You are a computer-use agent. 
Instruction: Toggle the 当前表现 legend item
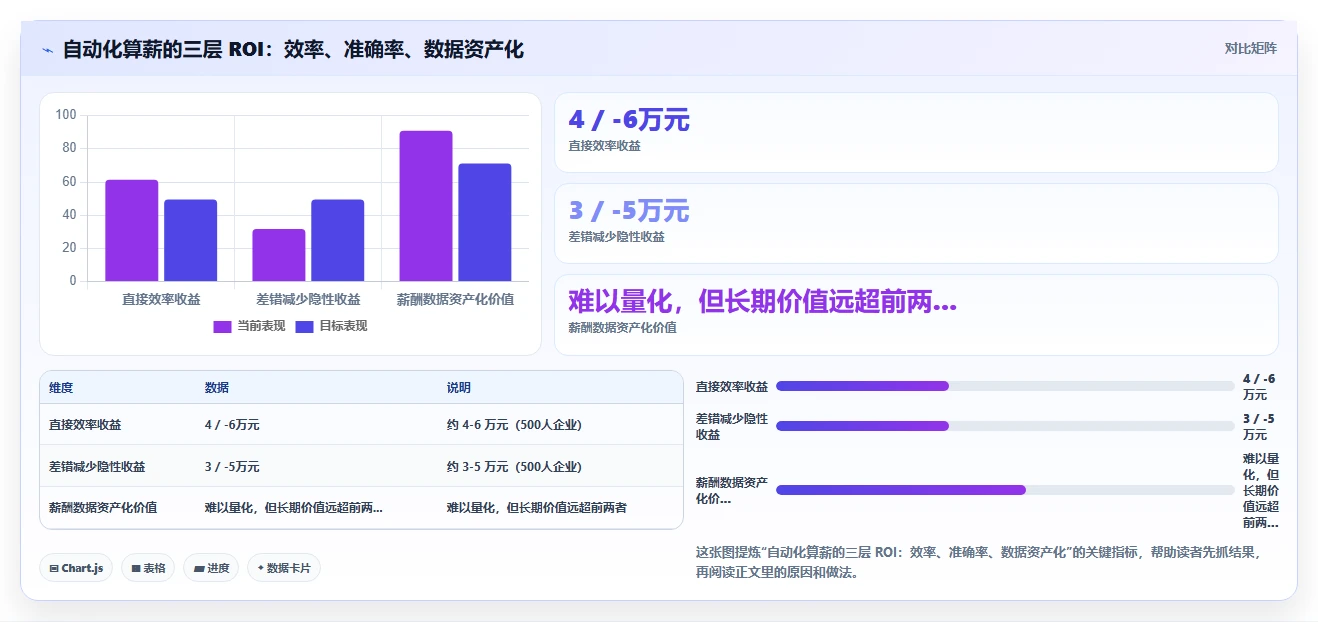click(x=250, y=326)
